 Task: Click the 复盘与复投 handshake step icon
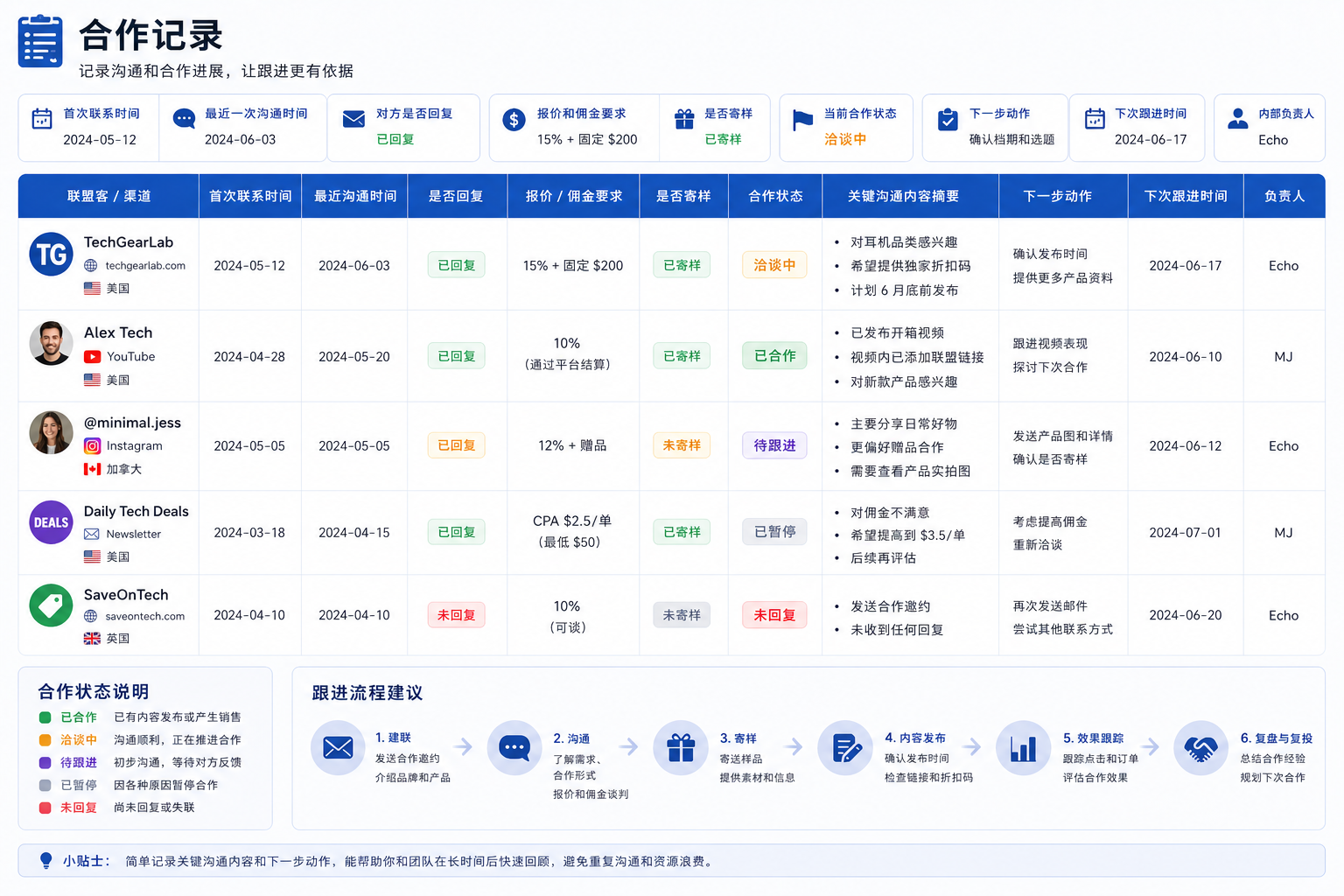pyautogui.click(x=1201, y=748)
